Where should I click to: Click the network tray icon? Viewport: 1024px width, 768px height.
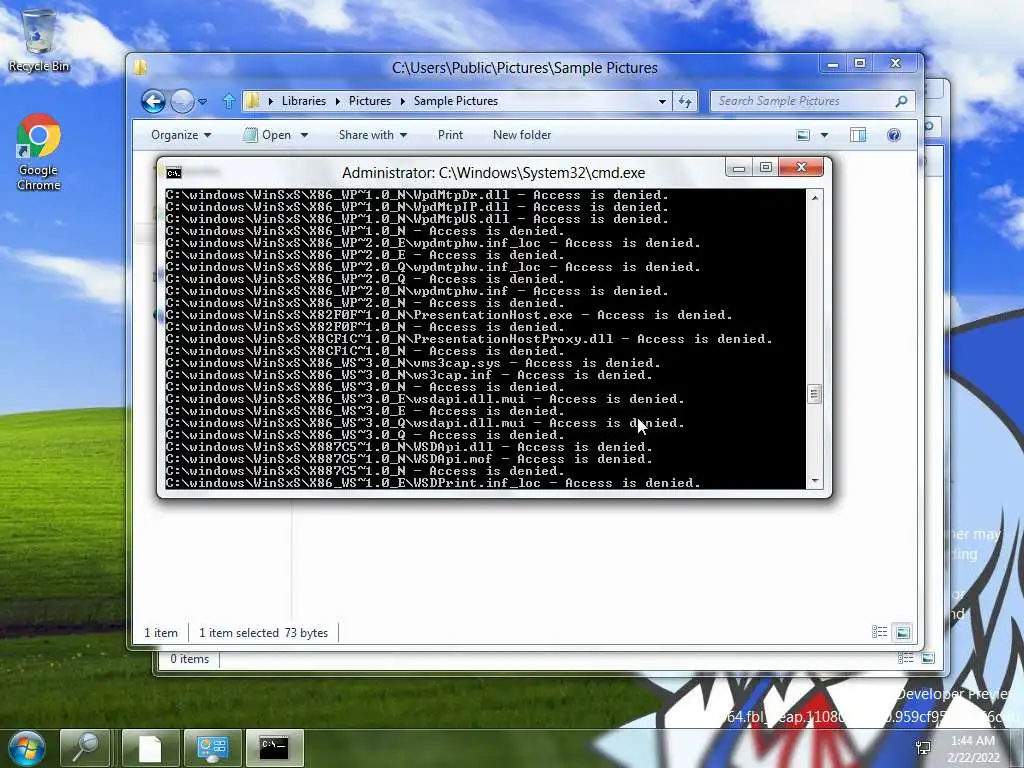(923, 748)
